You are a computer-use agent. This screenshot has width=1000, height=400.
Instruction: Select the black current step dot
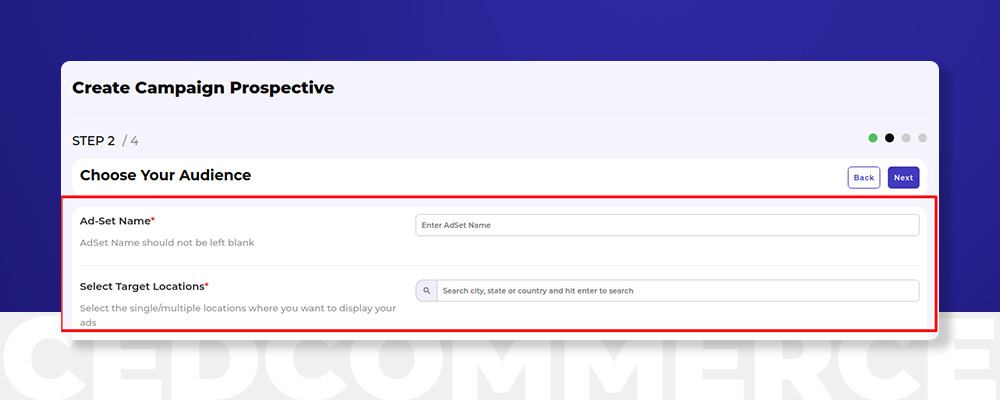(x=889, y=138)
